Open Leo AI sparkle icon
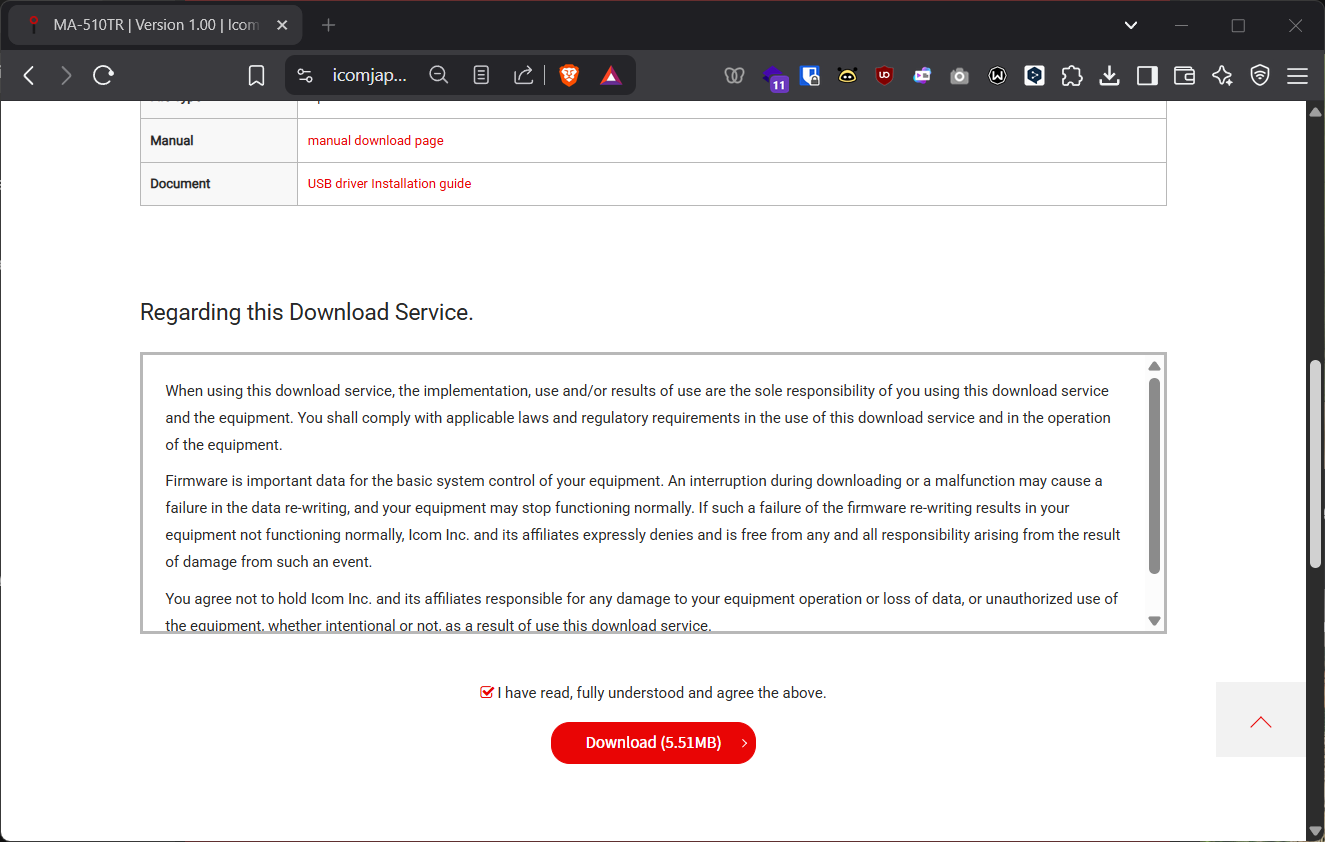This screenshot has width=1325, height=842. 1222,75
